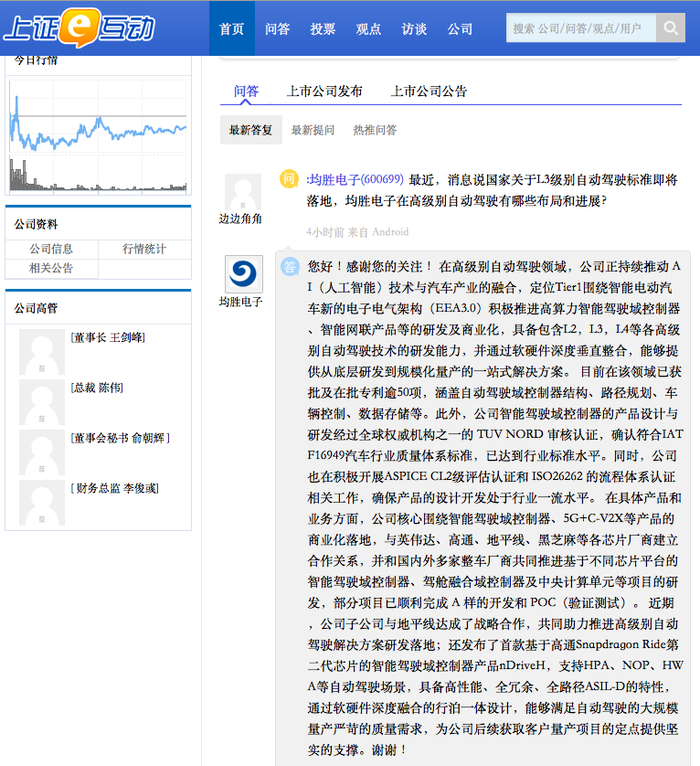Image resolution: width=700 pixels, height=766 pixels.
Task: Open the 边边角角 username link
Action: click(240, 218)
